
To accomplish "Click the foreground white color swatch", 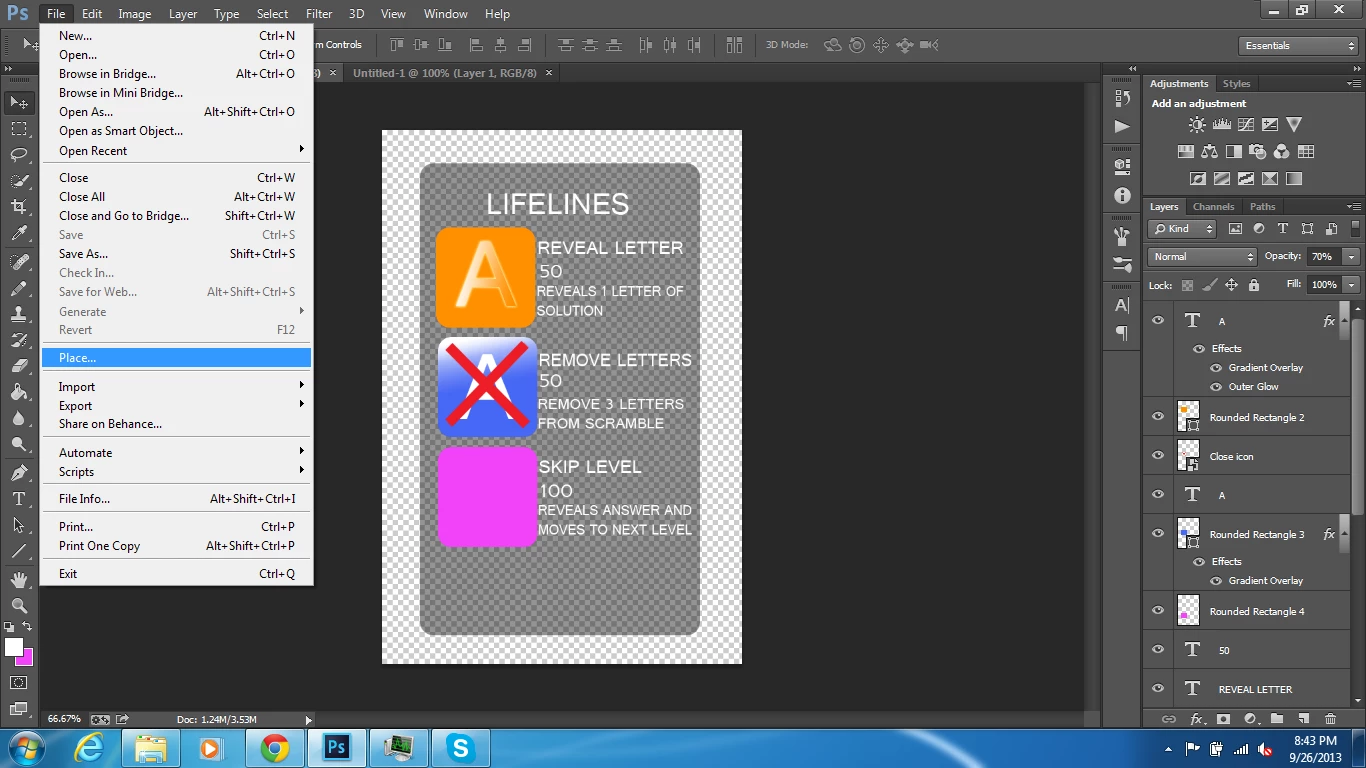I will [x=13, y=647].
